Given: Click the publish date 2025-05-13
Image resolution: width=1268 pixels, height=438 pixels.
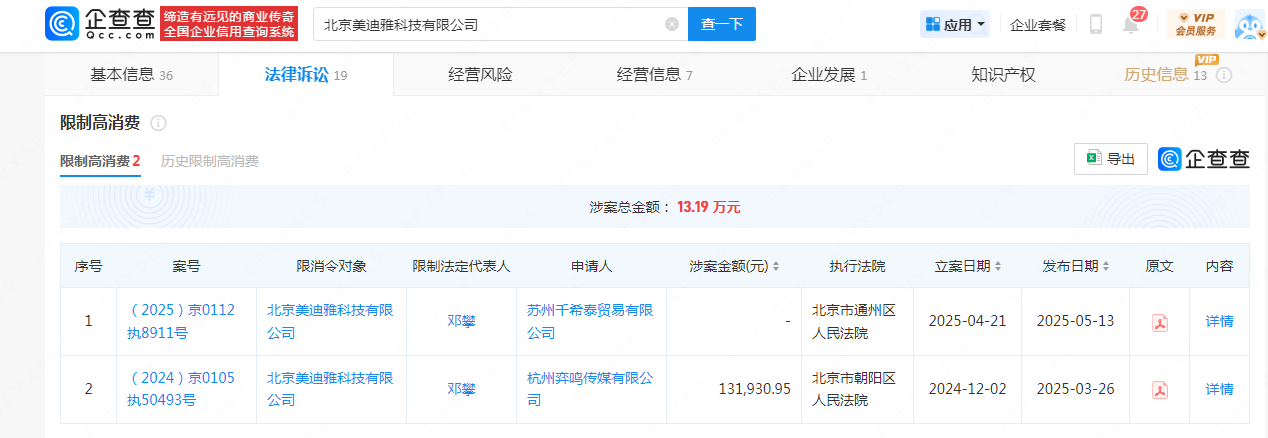Looking at the screenshot, I should coord(1075,322).
